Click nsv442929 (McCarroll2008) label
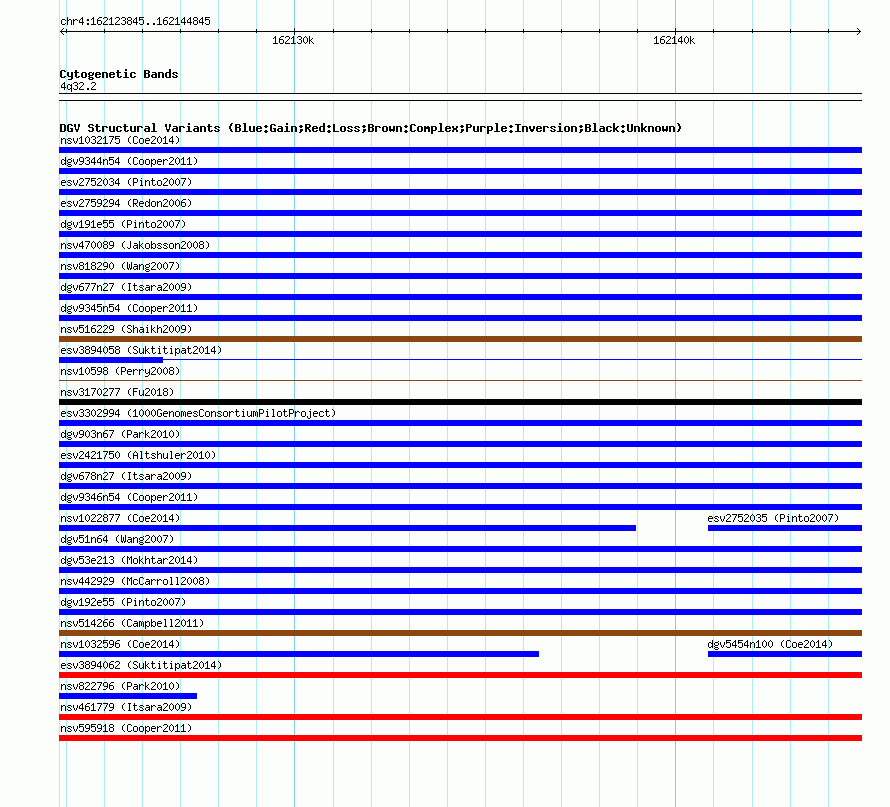This screenshot has height=807, width=890. coord(135,581)
